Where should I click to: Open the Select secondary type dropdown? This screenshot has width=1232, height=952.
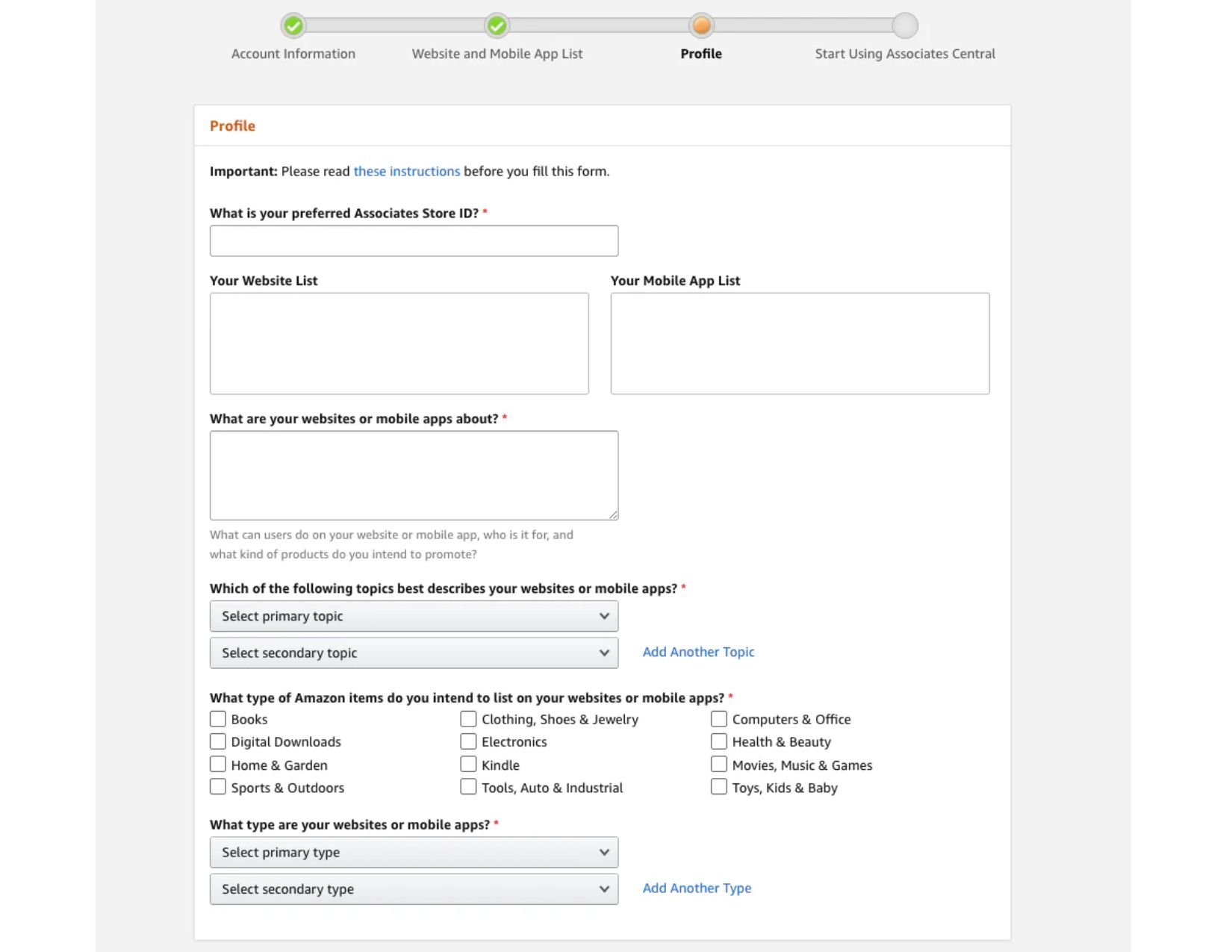point(414,889)
